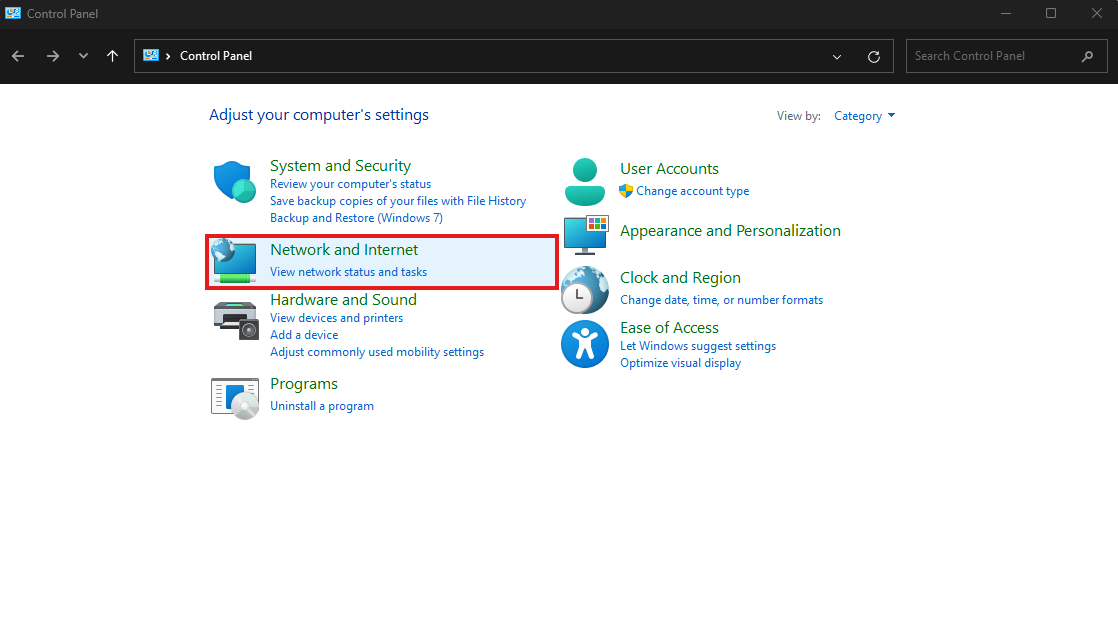Maximize the Control Panel window

point(1051,14)
